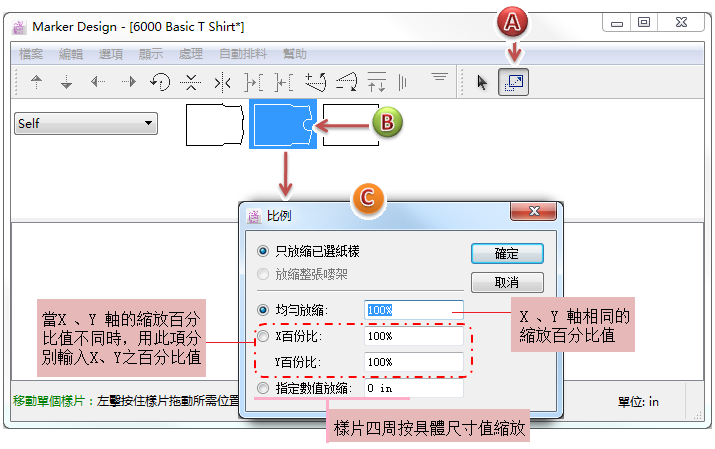
Task: Choose the 指定數值放縮 radio option
Action: coord(264,387)
